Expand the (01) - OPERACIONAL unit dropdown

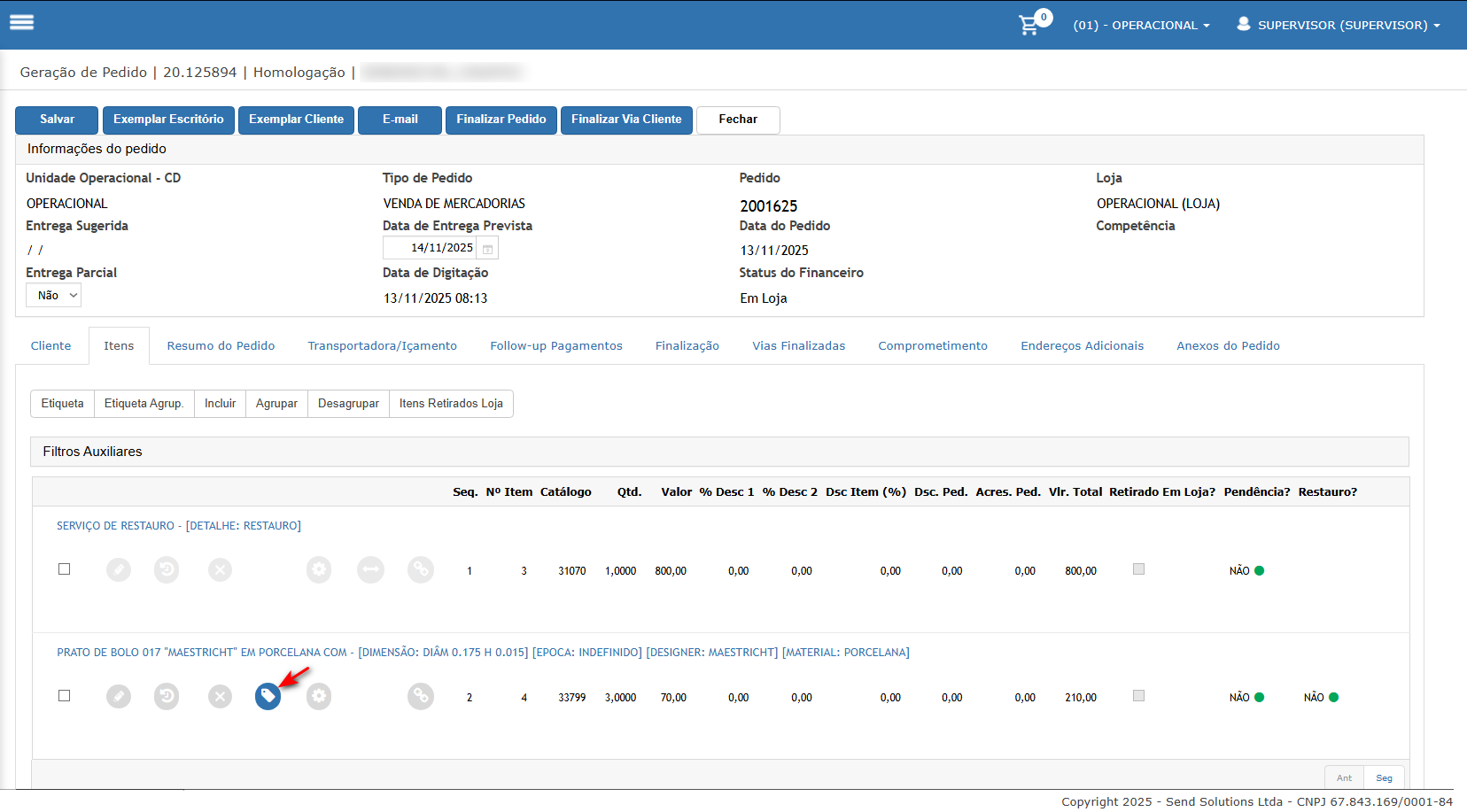click(x=1141, y=26)
